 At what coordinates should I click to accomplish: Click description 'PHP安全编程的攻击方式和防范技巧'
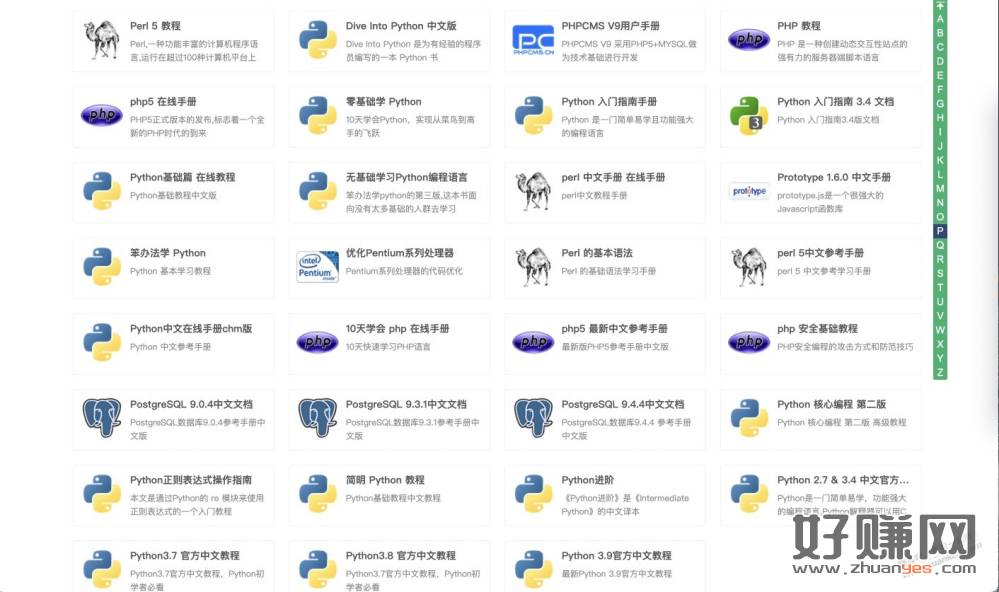(x=845, y=347)
